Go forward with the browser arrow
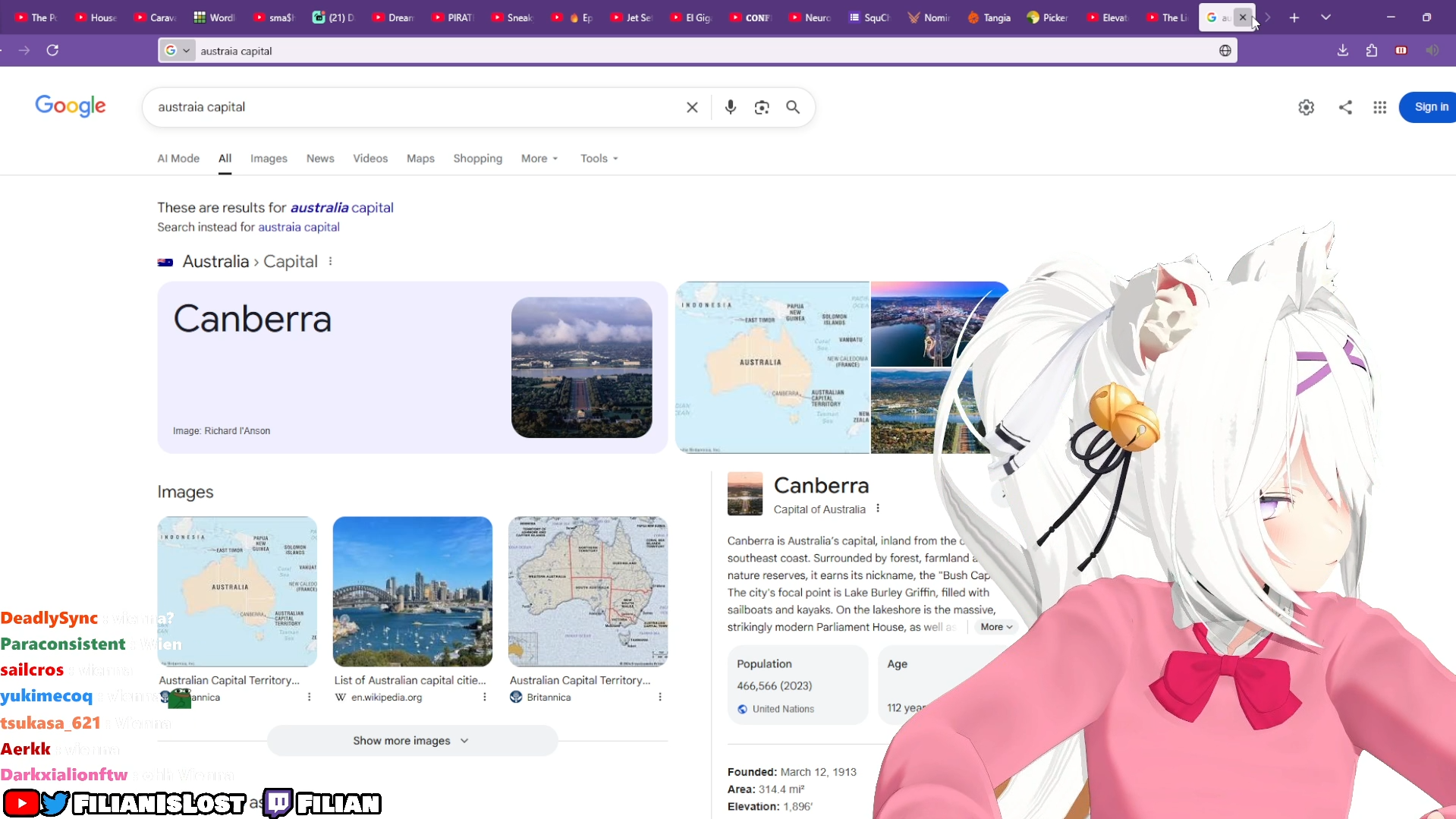This screenshot has height=819, width=1456. tap(24, 50)
